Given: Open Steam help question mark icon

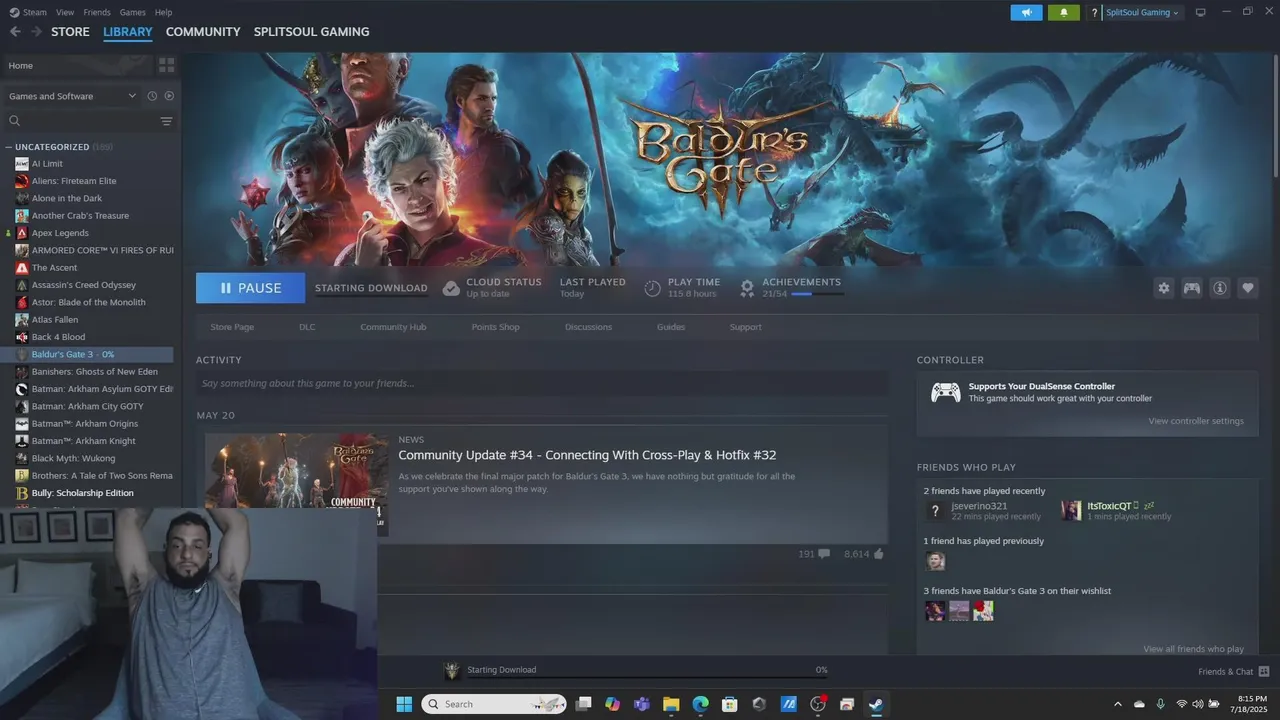Looking at the screenshot, I should click(x=1095, y=13).
